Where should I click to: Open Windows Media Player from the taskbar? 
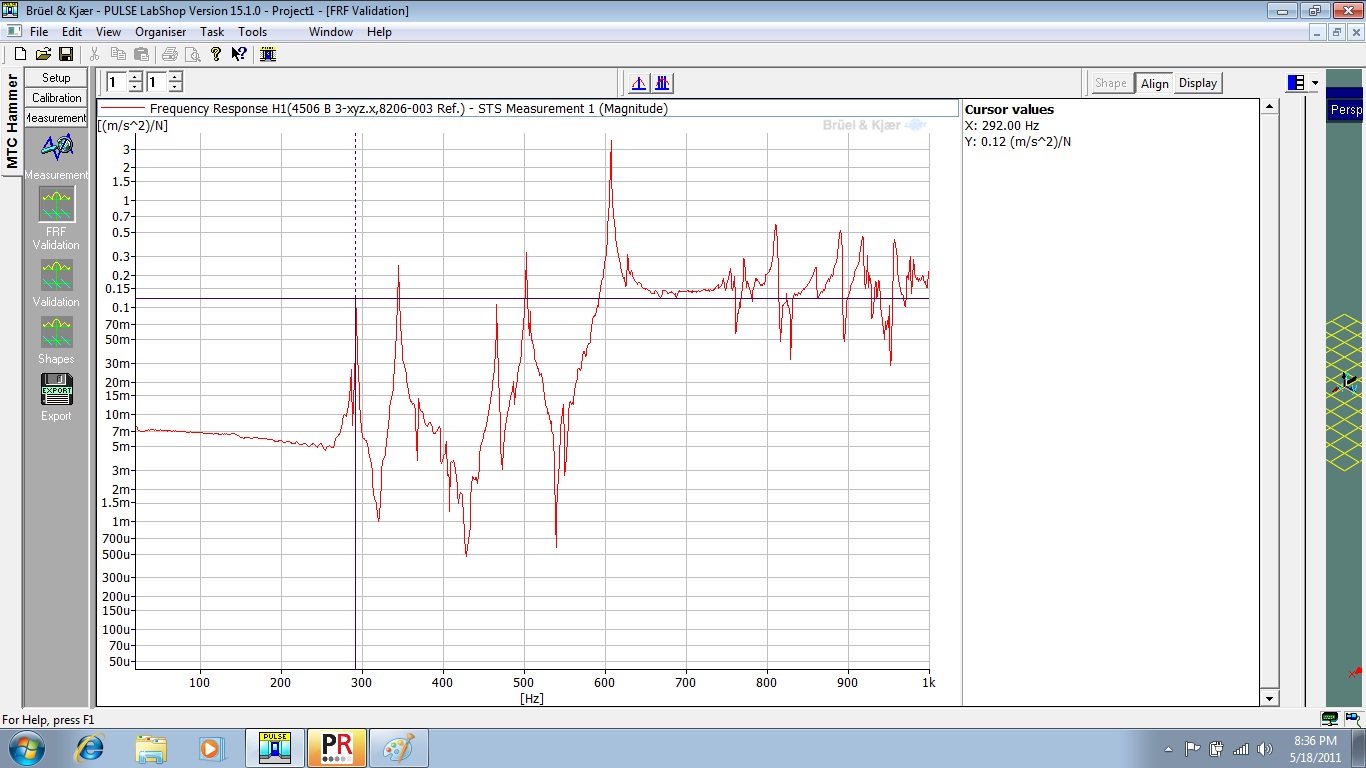211,748
